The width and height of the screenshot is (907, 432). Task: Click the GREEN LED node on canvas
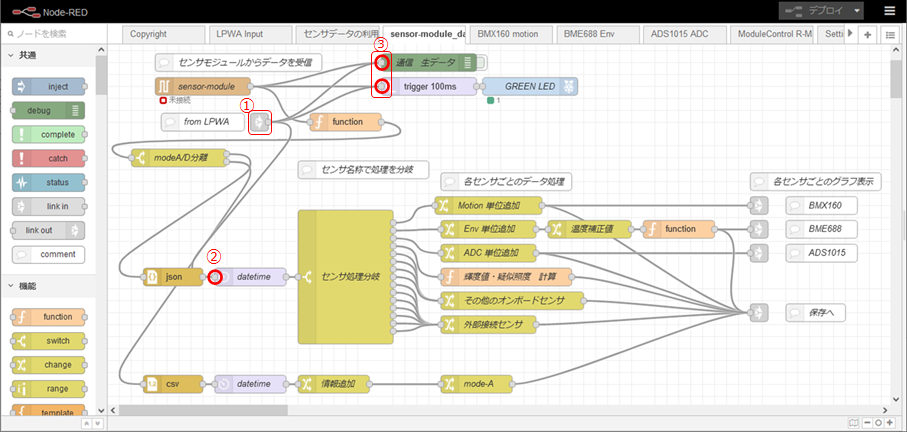click(530, 87)
